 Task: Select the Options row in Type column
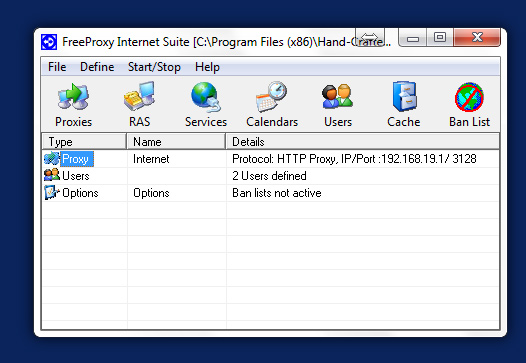pyautogui.click(x=80, y=193)
